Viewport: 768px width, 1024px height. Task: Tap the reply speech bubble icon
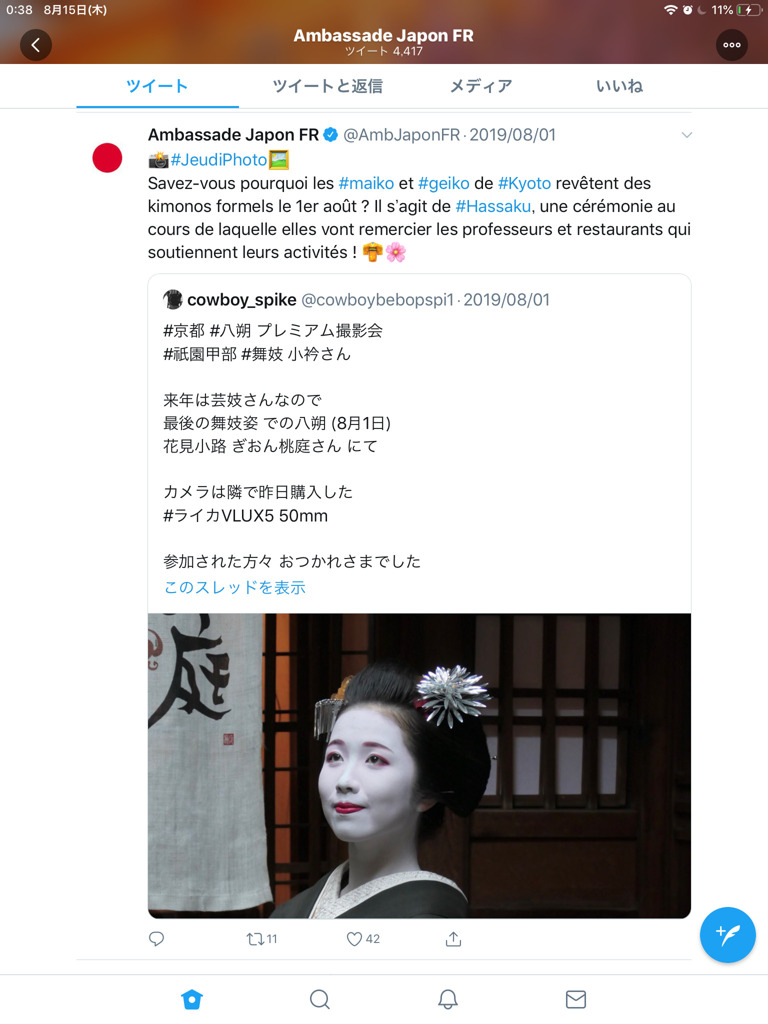click(157, 939)
